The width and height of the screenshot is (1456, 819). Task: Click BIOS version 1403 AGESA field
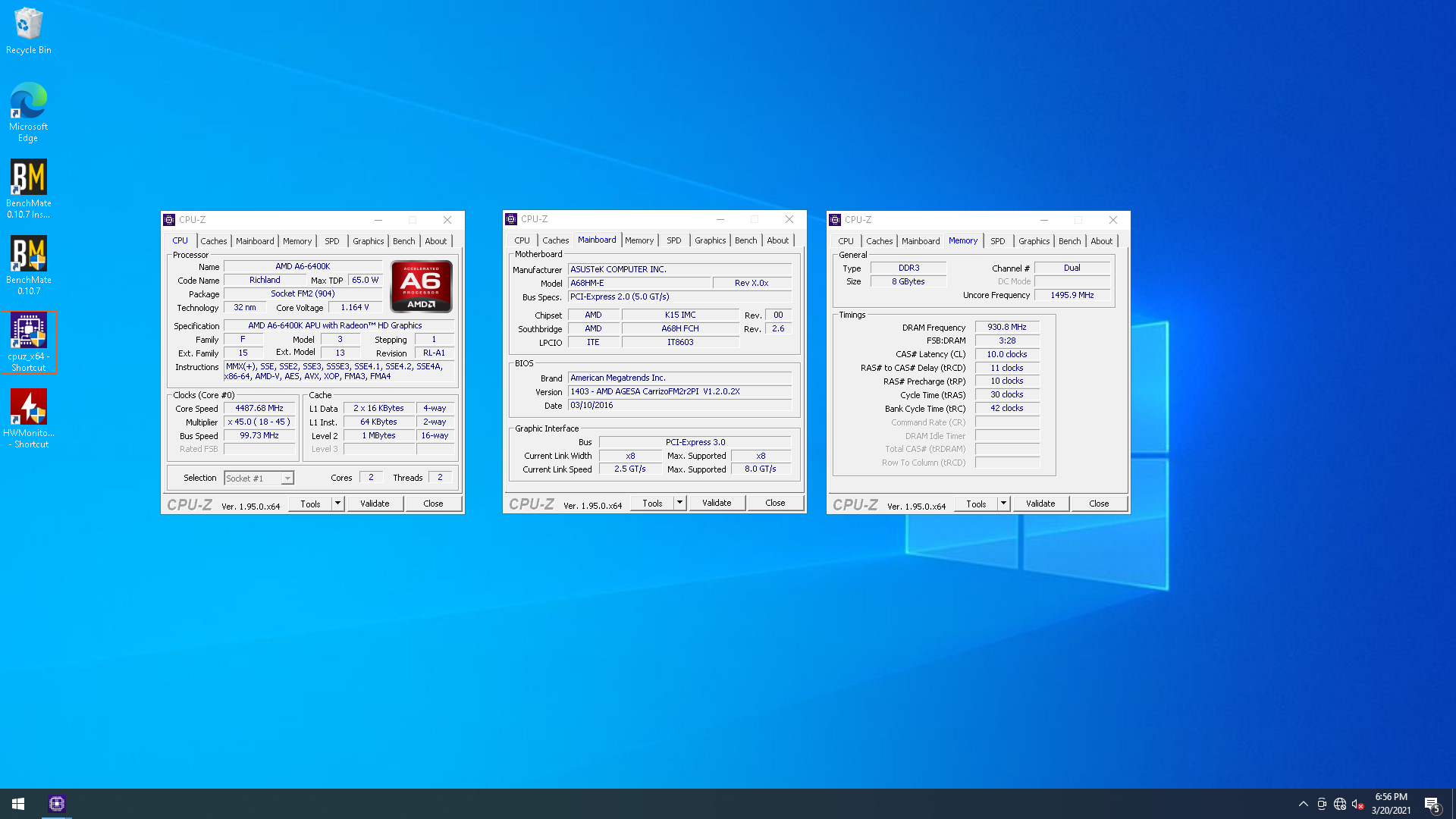[679, 392]
